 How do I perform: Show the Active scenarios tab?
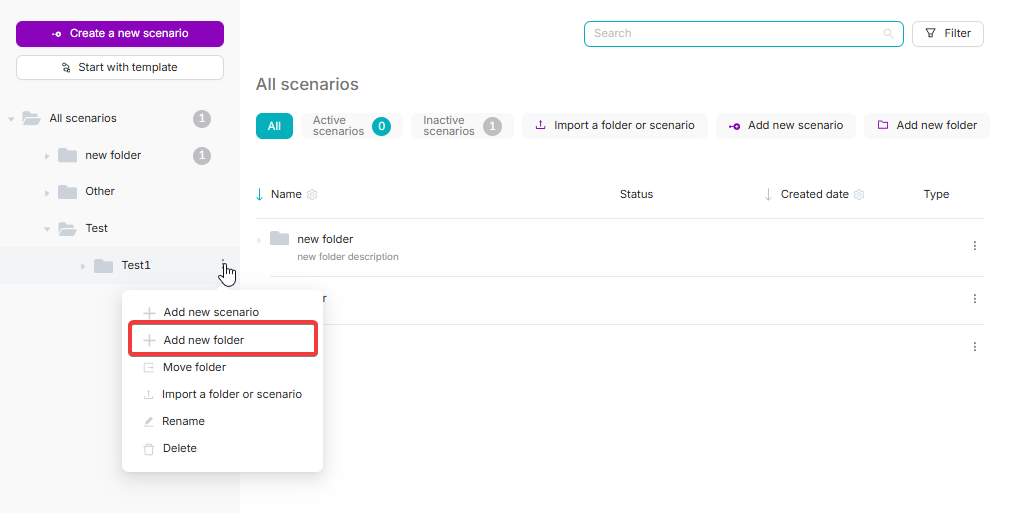350,126
